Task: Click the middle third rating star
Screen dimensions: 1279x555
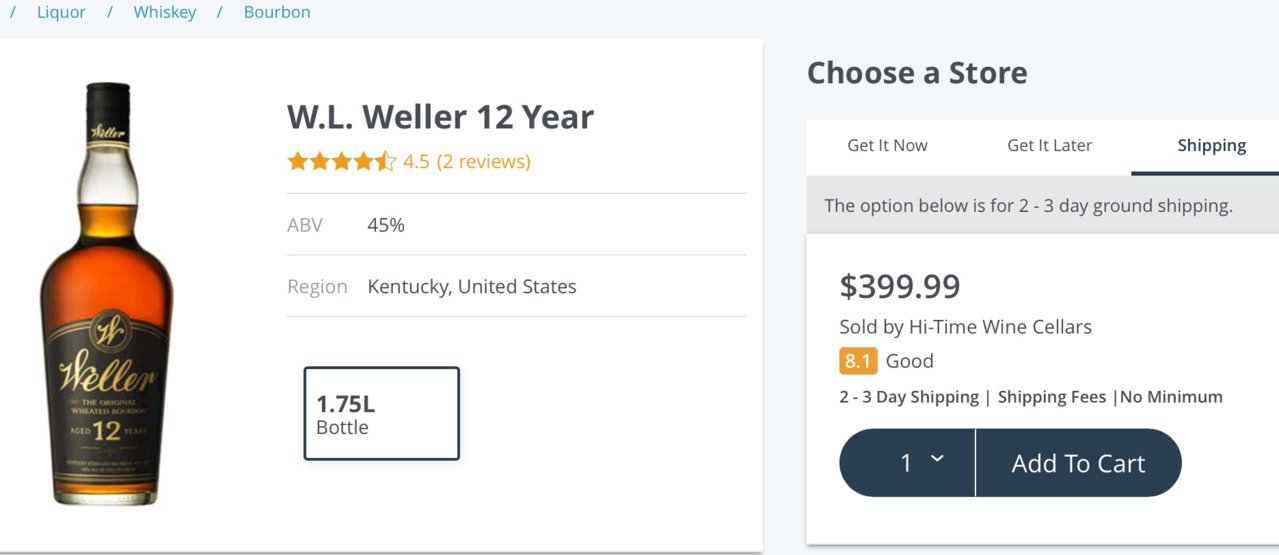Action: [x=342, y=161]
